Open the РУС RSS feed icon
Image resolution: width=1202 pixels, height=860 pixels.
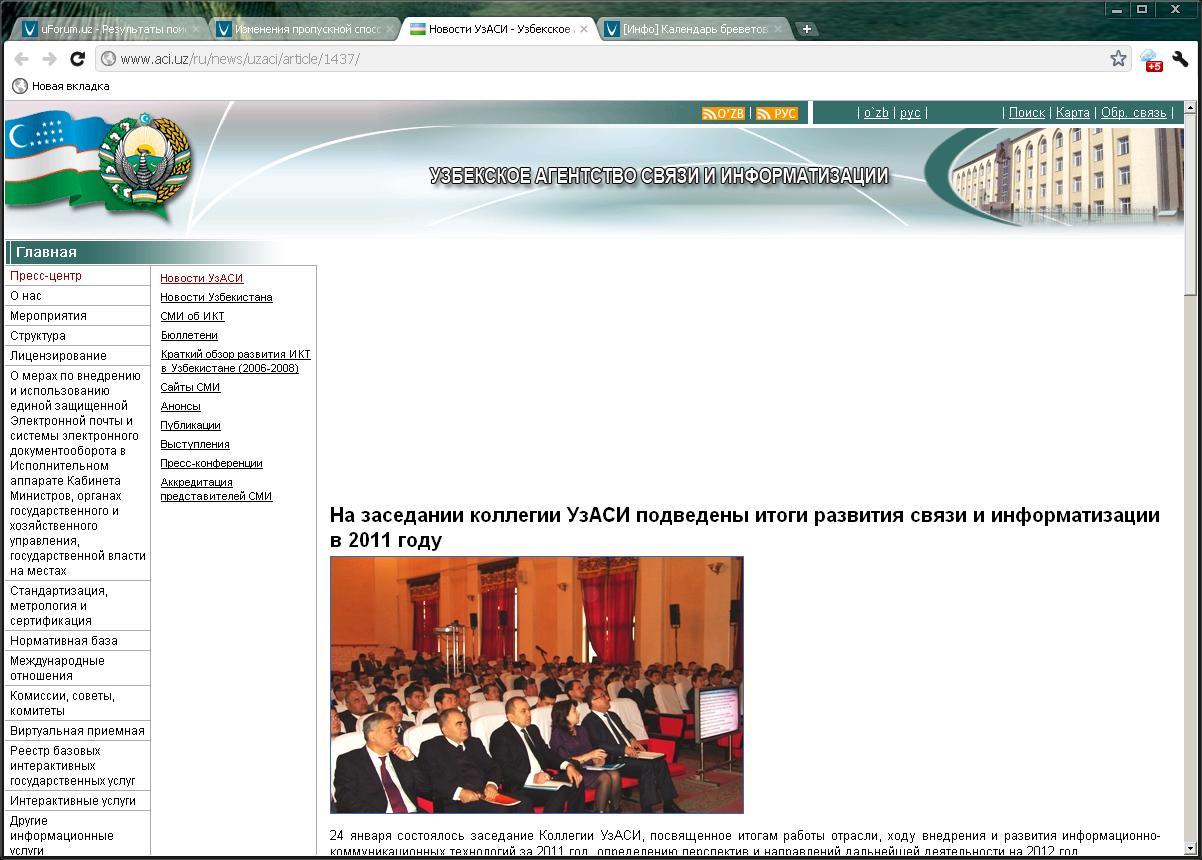776,114
